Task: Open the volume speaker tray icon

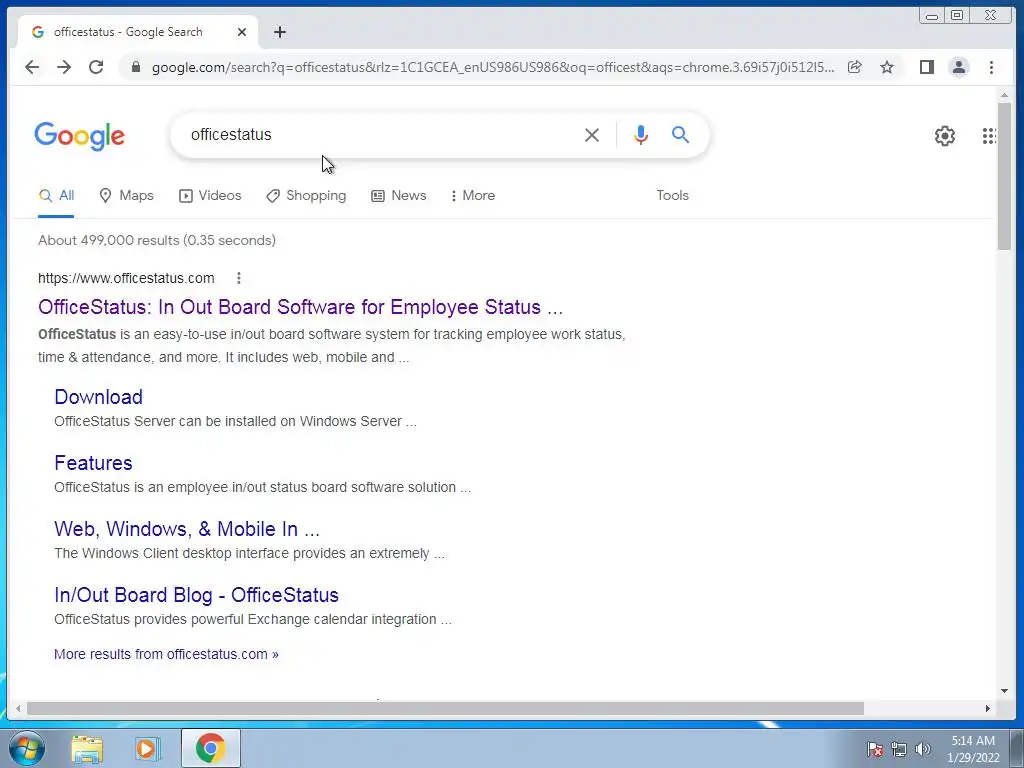Action: coord(923,749)
